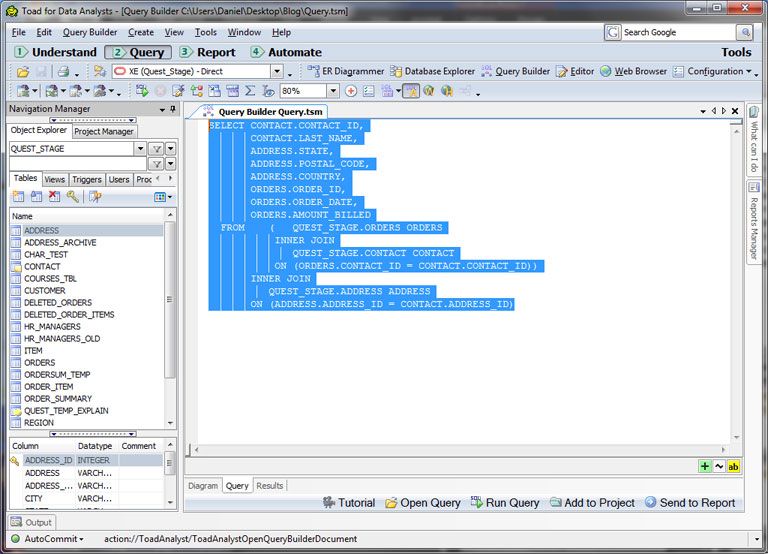This screenshot has width=768, height=554.
Task: Switch to the Project Manager tab
Action: [104, 131]
